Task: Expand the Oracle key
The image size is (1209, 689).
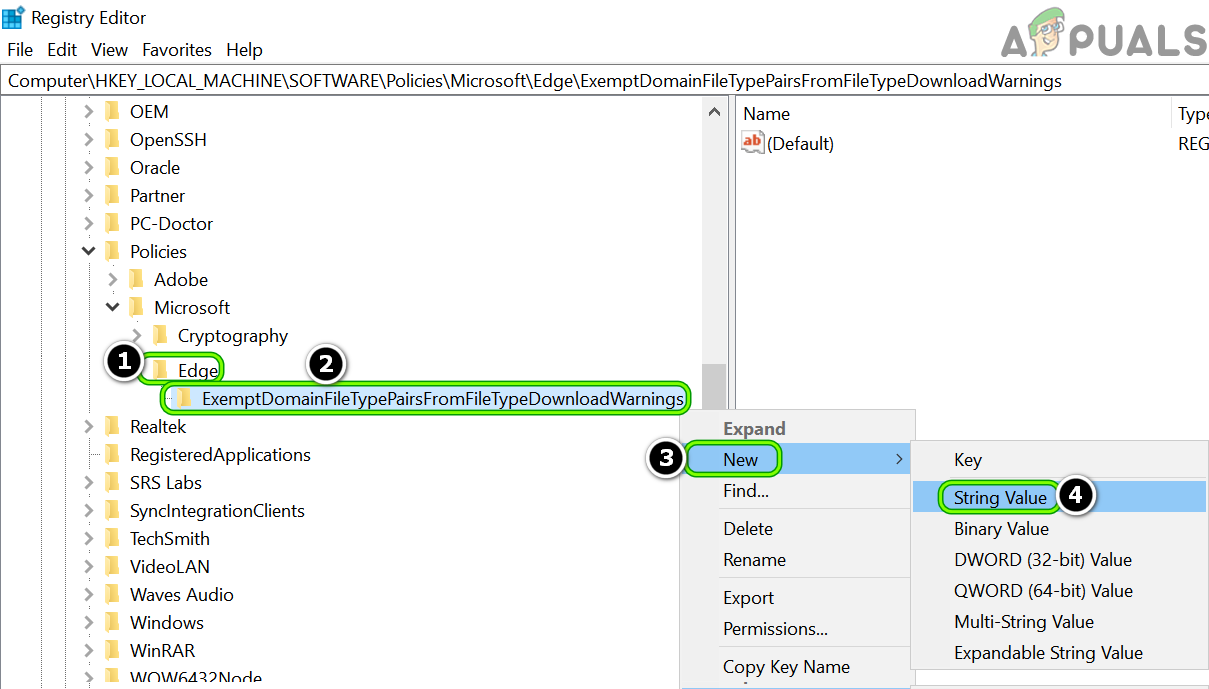Action: (89, 168)
